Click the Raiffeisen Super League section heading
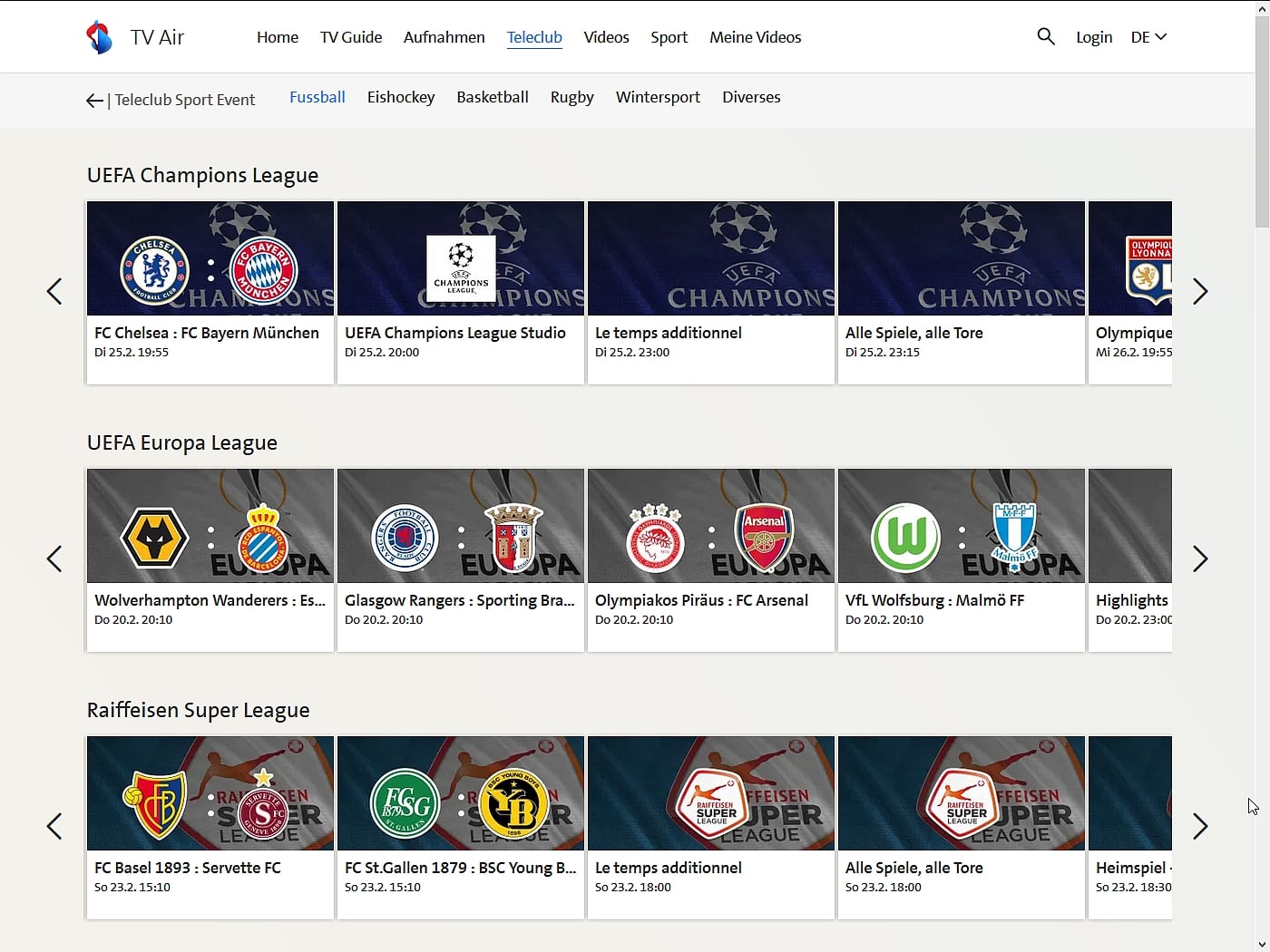The width and height of the screenshot is (1270, 952). 199,710
